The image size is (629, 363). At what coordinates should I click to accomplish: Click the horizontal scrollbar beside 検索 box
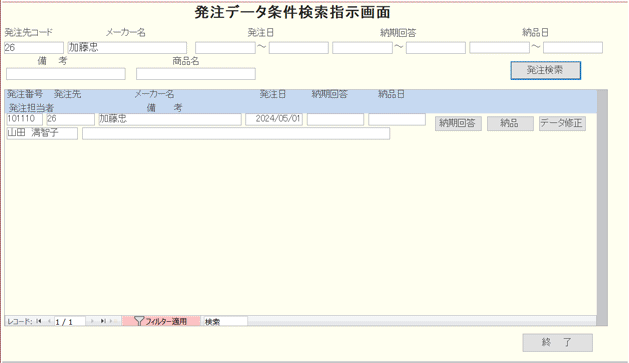tap(422, 321)
